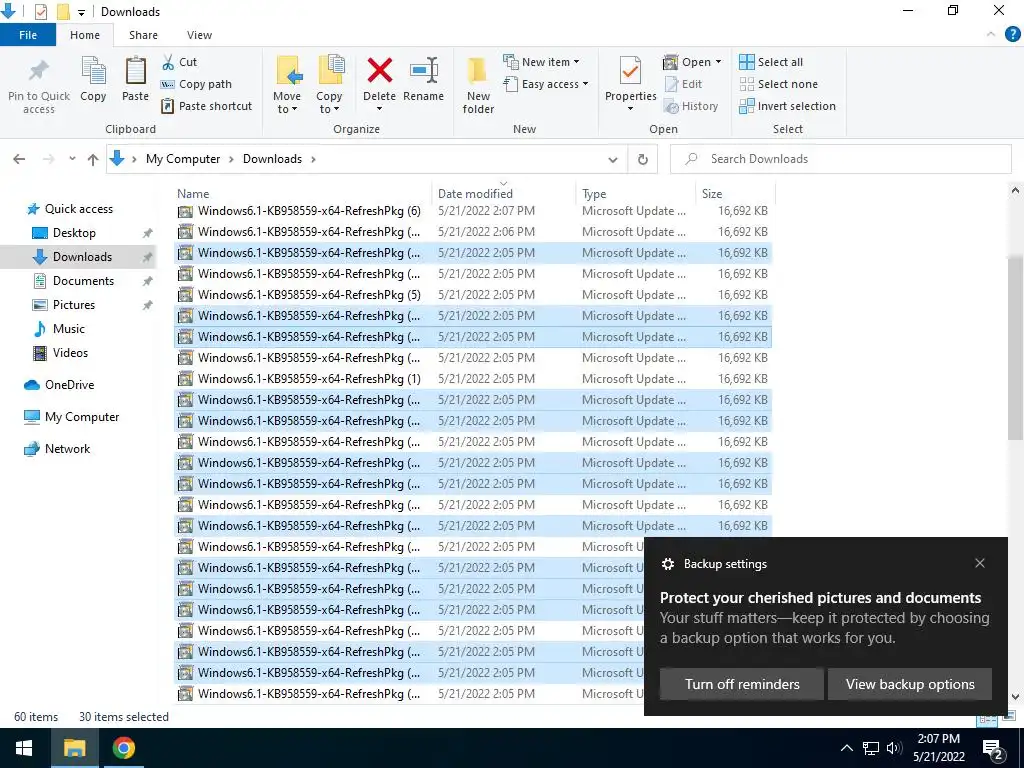Image resolution: width=1024 pixels, height=768 pixels.
Task: Show hidden tray icons chevron
Action: tap(846, 748)
